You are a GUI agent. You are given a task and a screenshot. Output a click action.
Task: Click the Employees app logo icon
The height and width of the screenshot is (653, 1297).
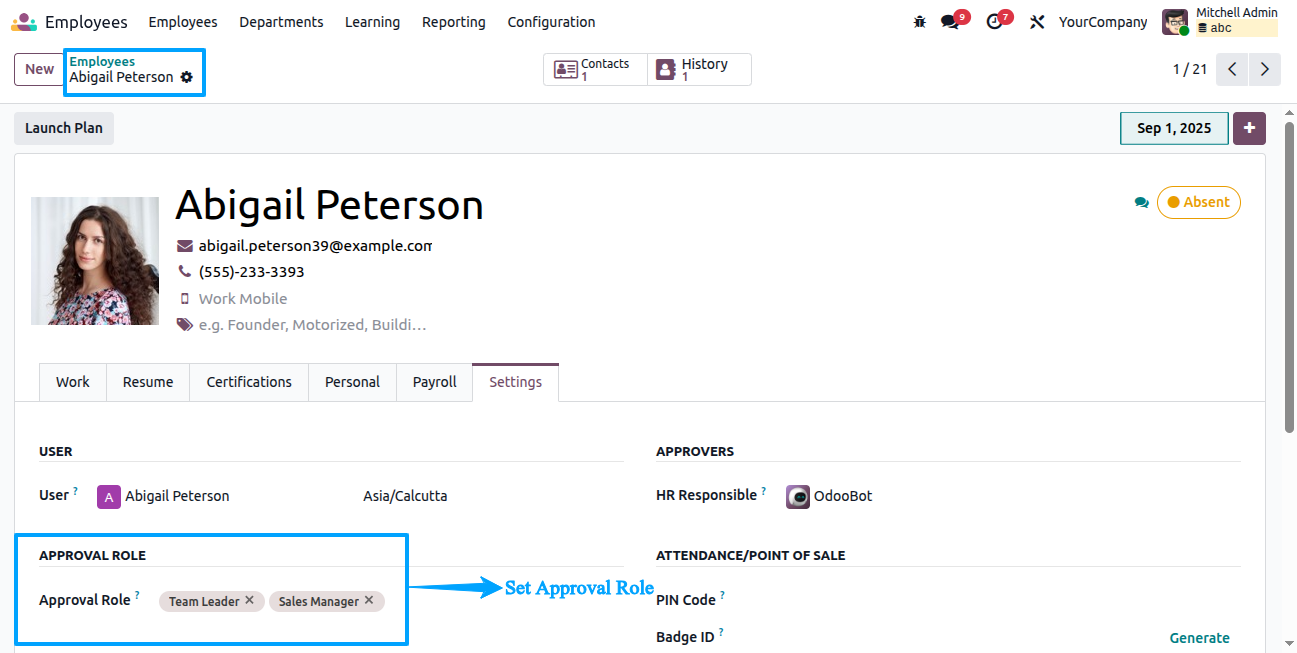(24, 22)
